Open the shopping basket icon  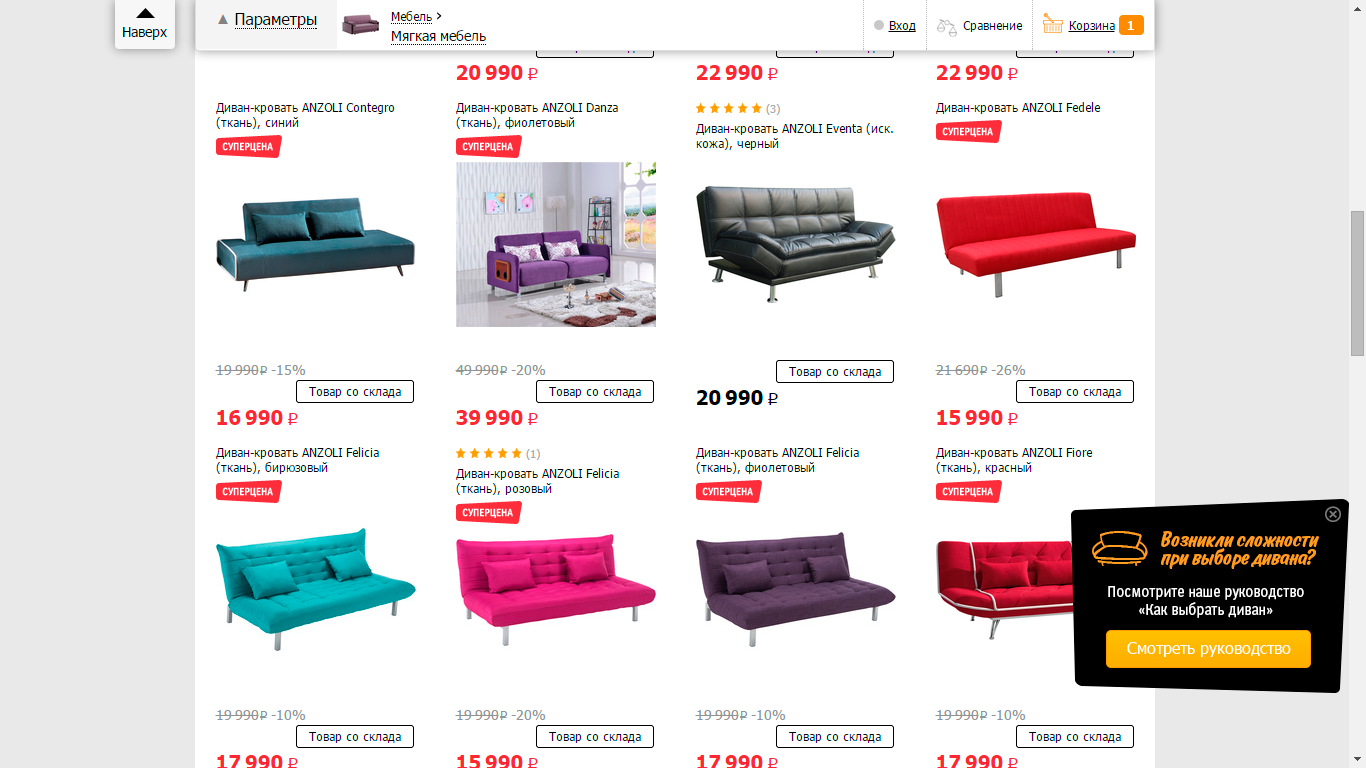pos(1052,23)
